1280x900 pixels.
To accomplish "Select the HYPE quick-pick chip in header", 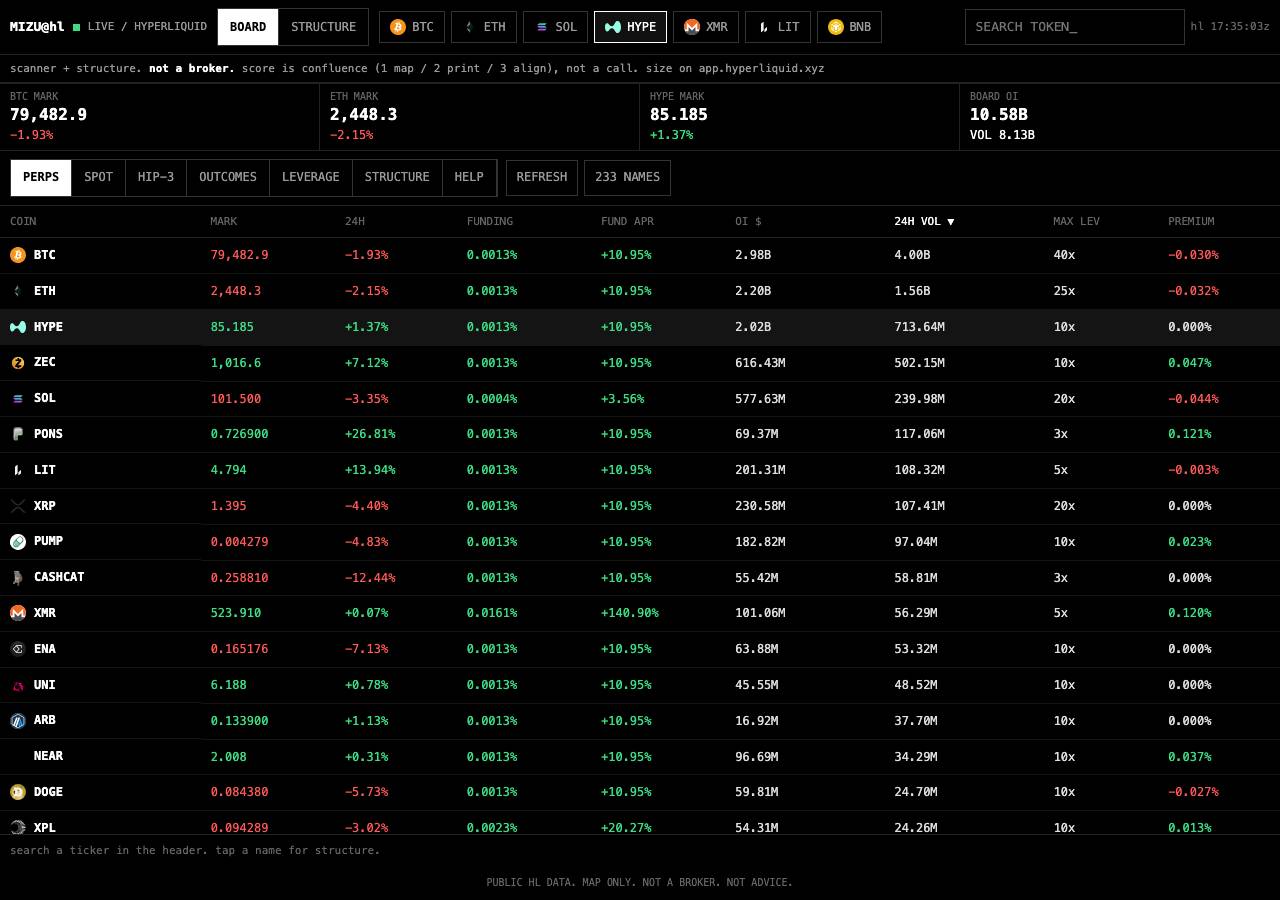I will (x=630, y=27).
